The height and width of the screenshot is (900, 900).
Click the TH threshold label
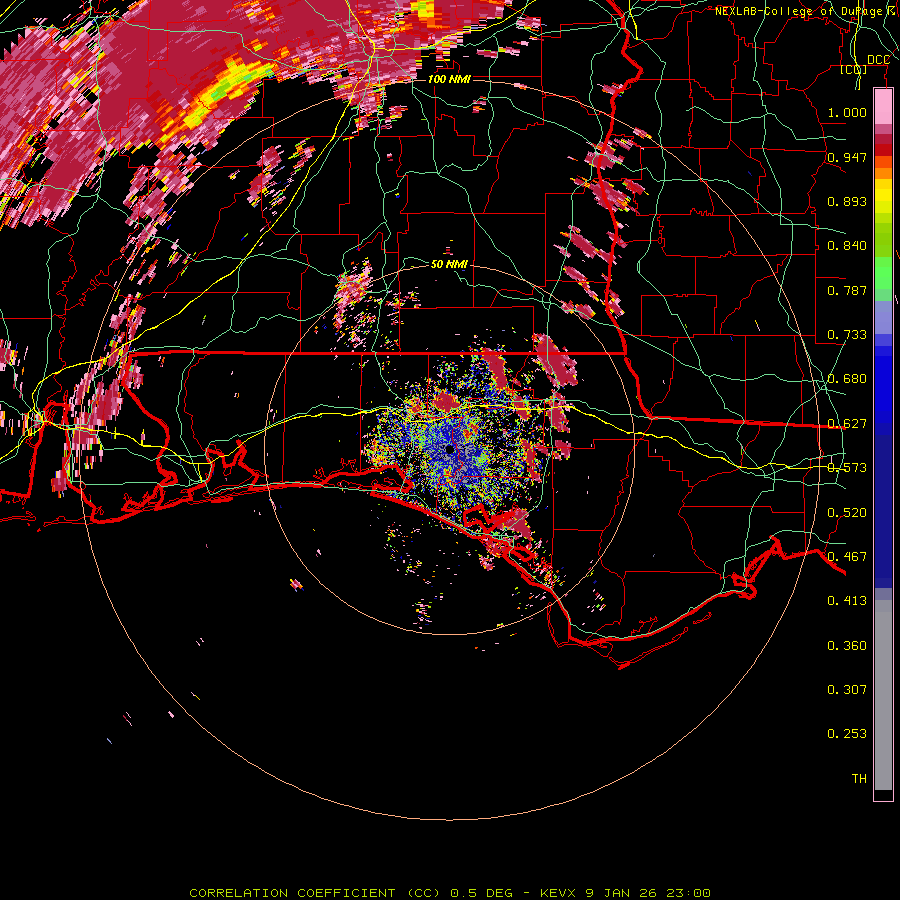pos(859,778)
